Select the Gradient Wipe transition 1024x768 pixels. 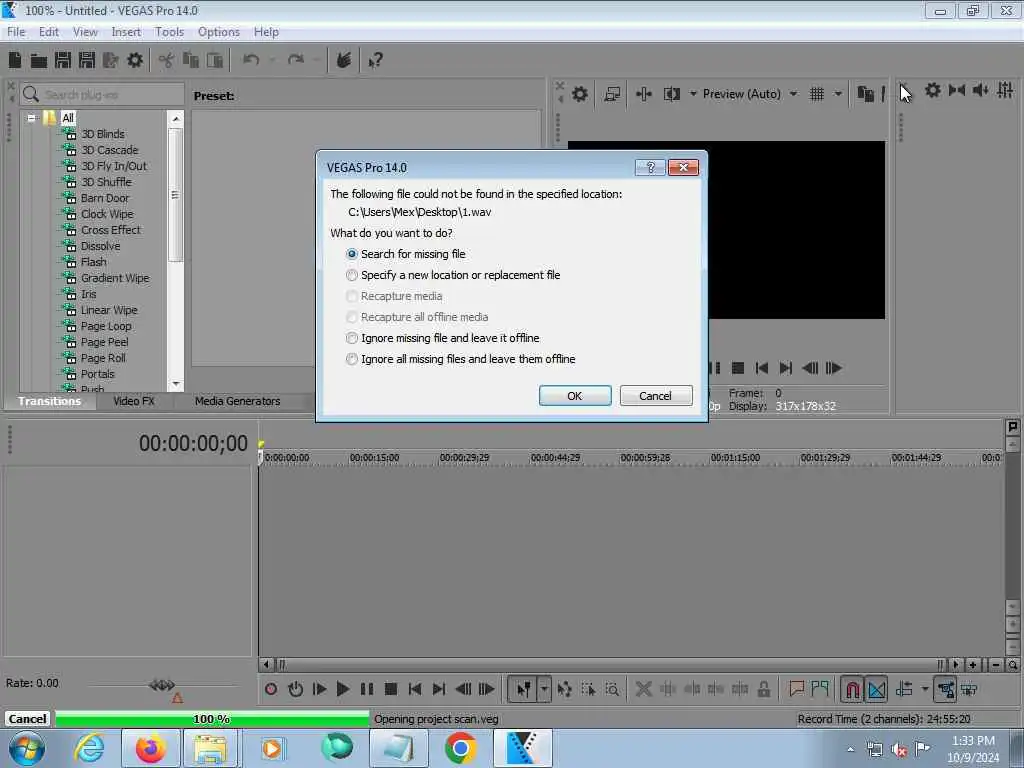point(115,278)
